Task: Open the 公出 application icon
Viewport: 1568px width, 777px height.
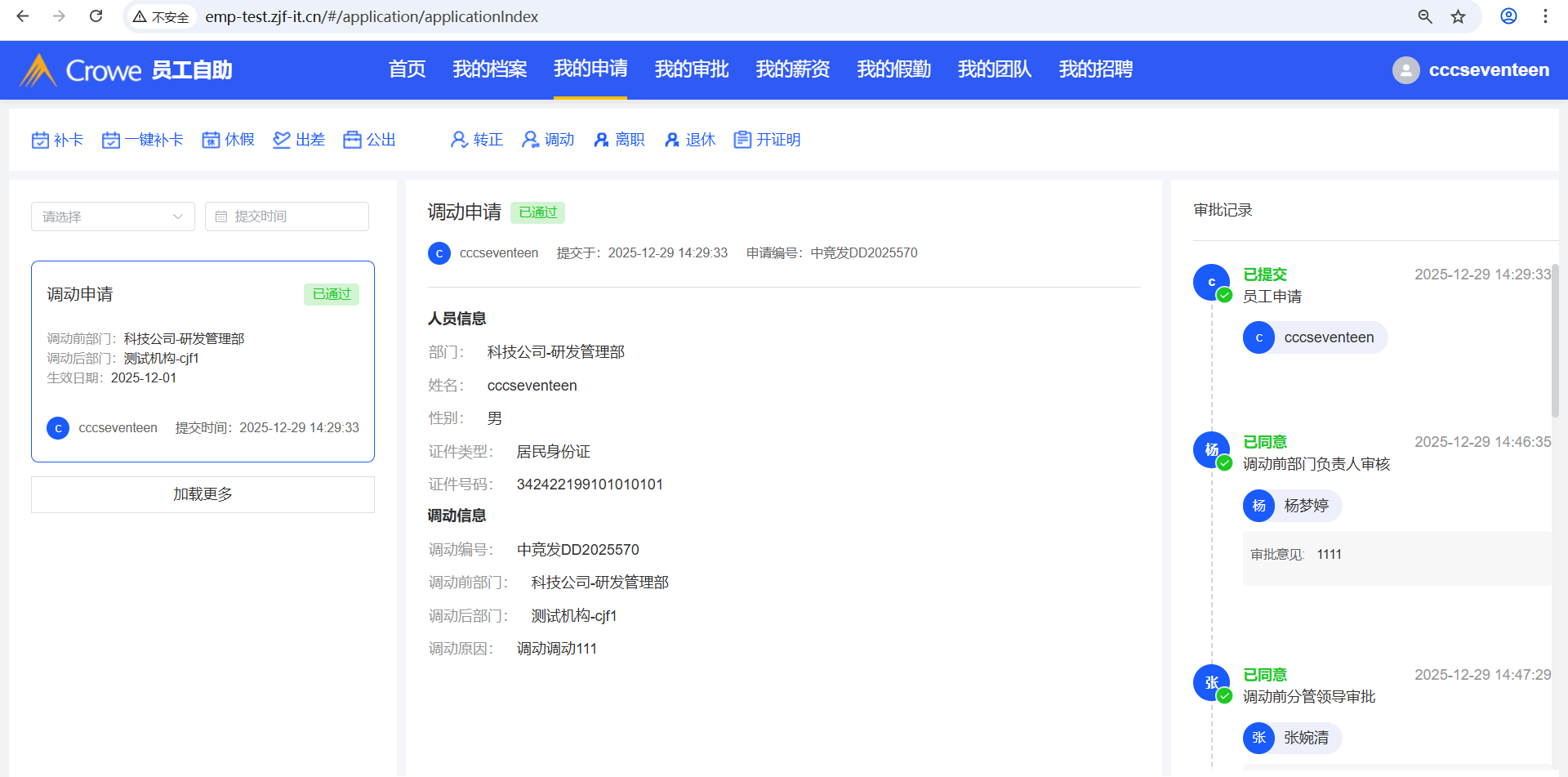Action: coord(352,141)
